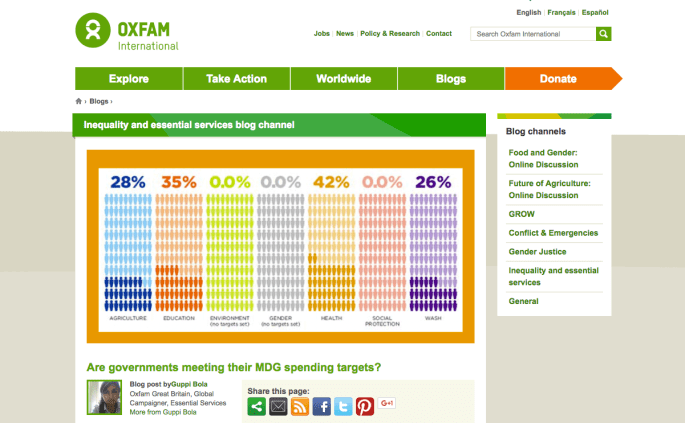Pin this page on Pinterest

[x=365, y=406]
